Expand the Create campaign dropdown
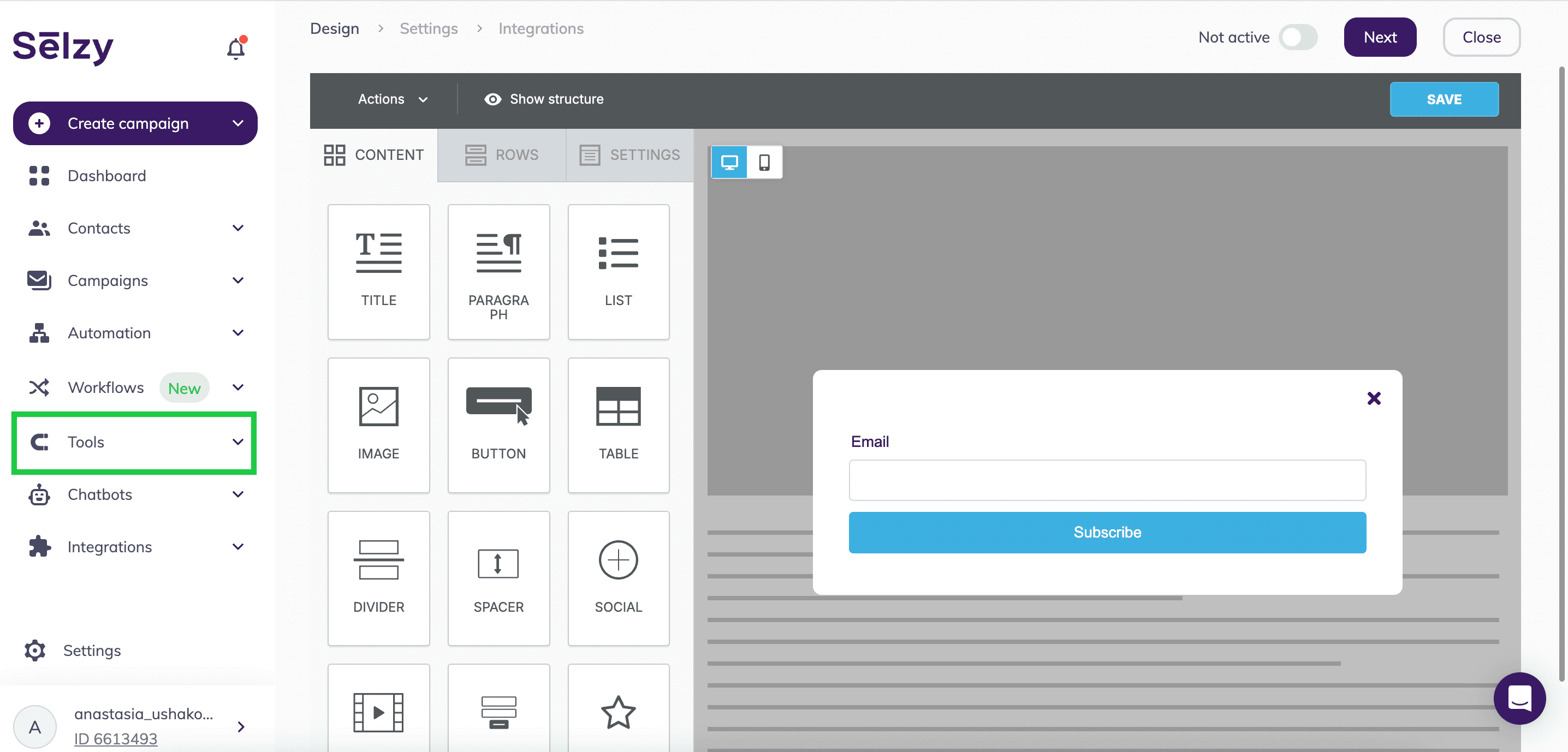The height and width of the screenshot is (752, 1568). tap(238, 123)
